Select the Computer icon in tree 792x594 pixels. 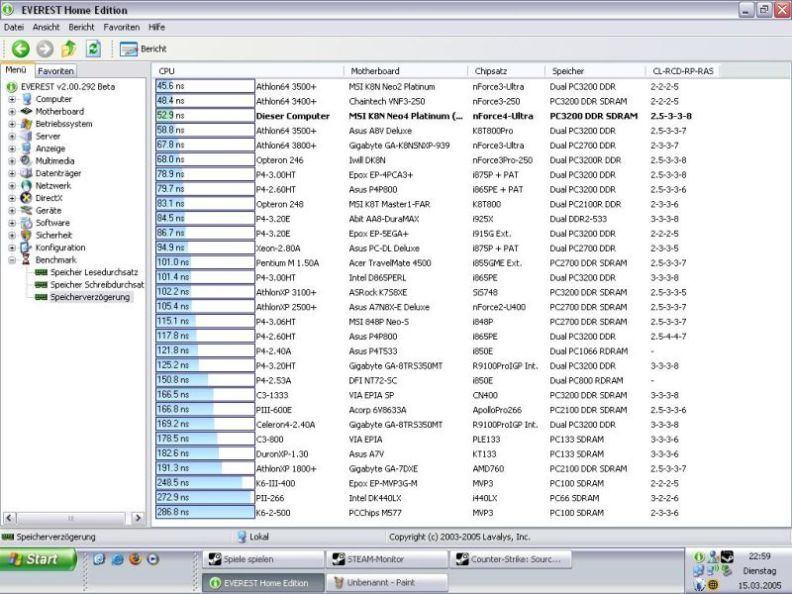click(27, 99)
